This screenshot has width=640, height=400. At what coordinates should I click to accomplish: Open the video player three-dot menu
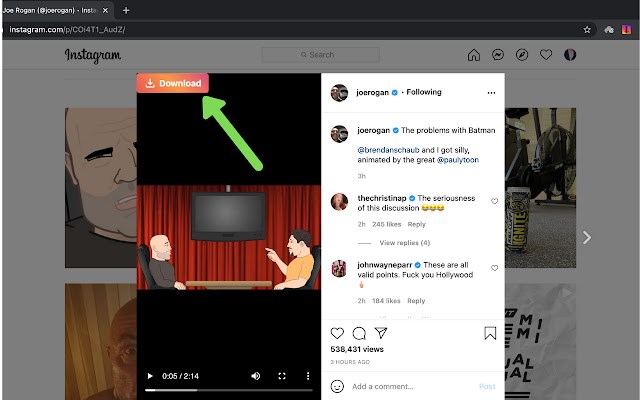coord(308,376)
